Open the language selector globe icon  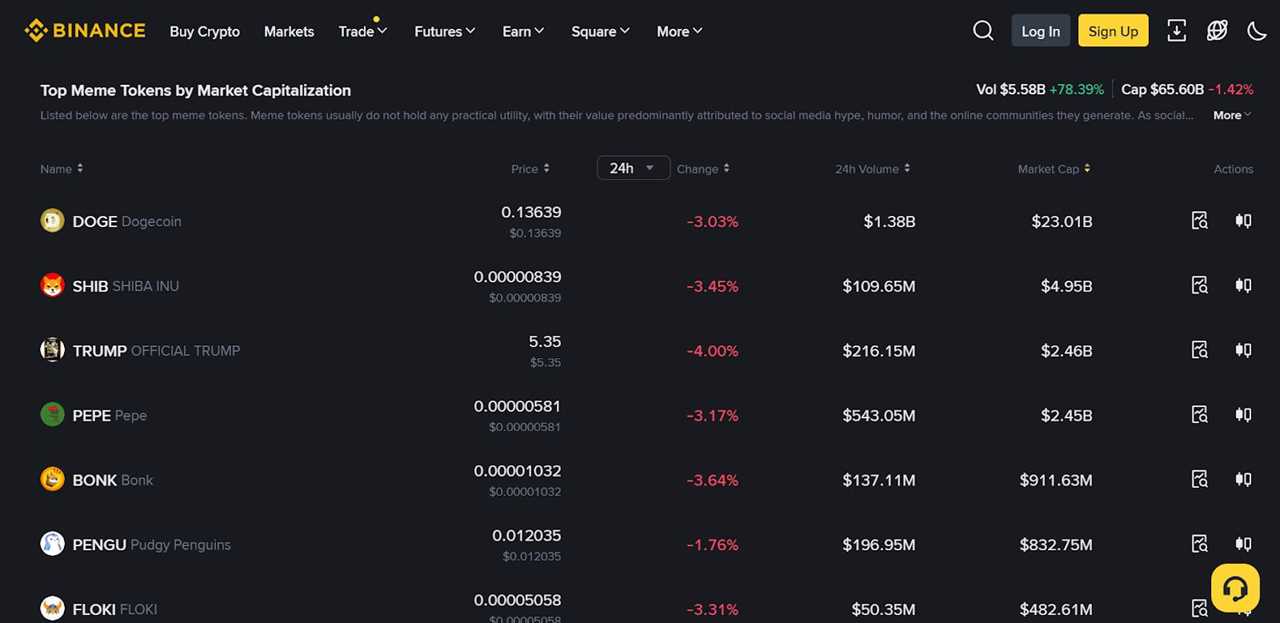[1216, 31]
